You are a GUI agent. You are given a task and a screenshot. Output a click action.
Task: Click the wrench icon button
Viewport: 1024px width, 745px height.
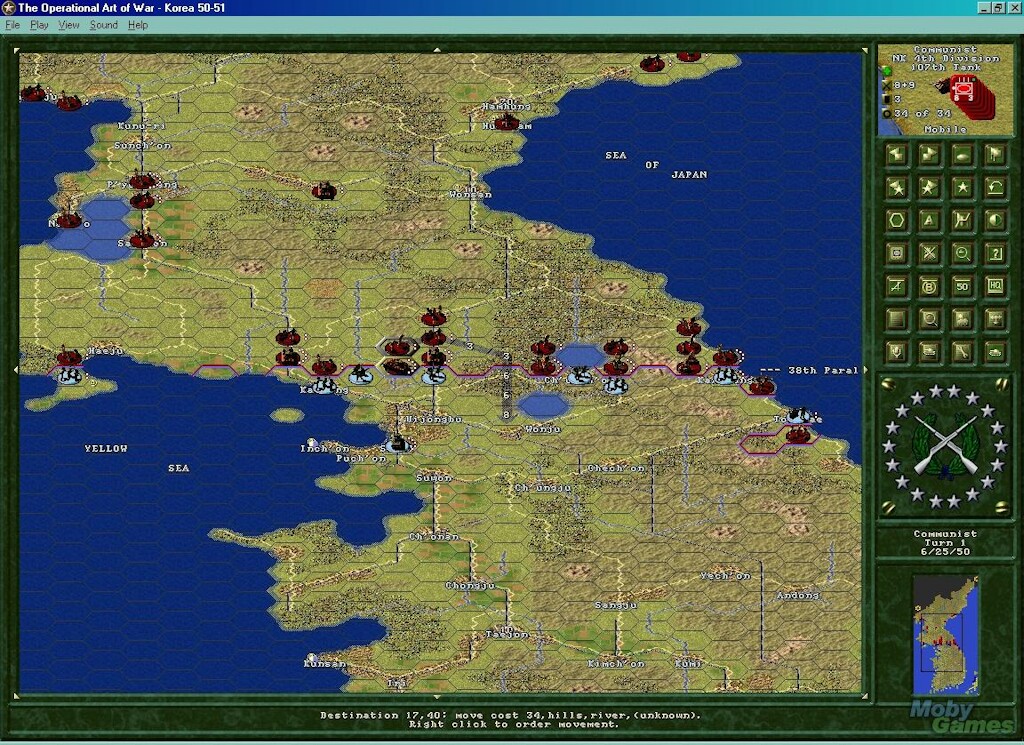click(x=962, y=352)
